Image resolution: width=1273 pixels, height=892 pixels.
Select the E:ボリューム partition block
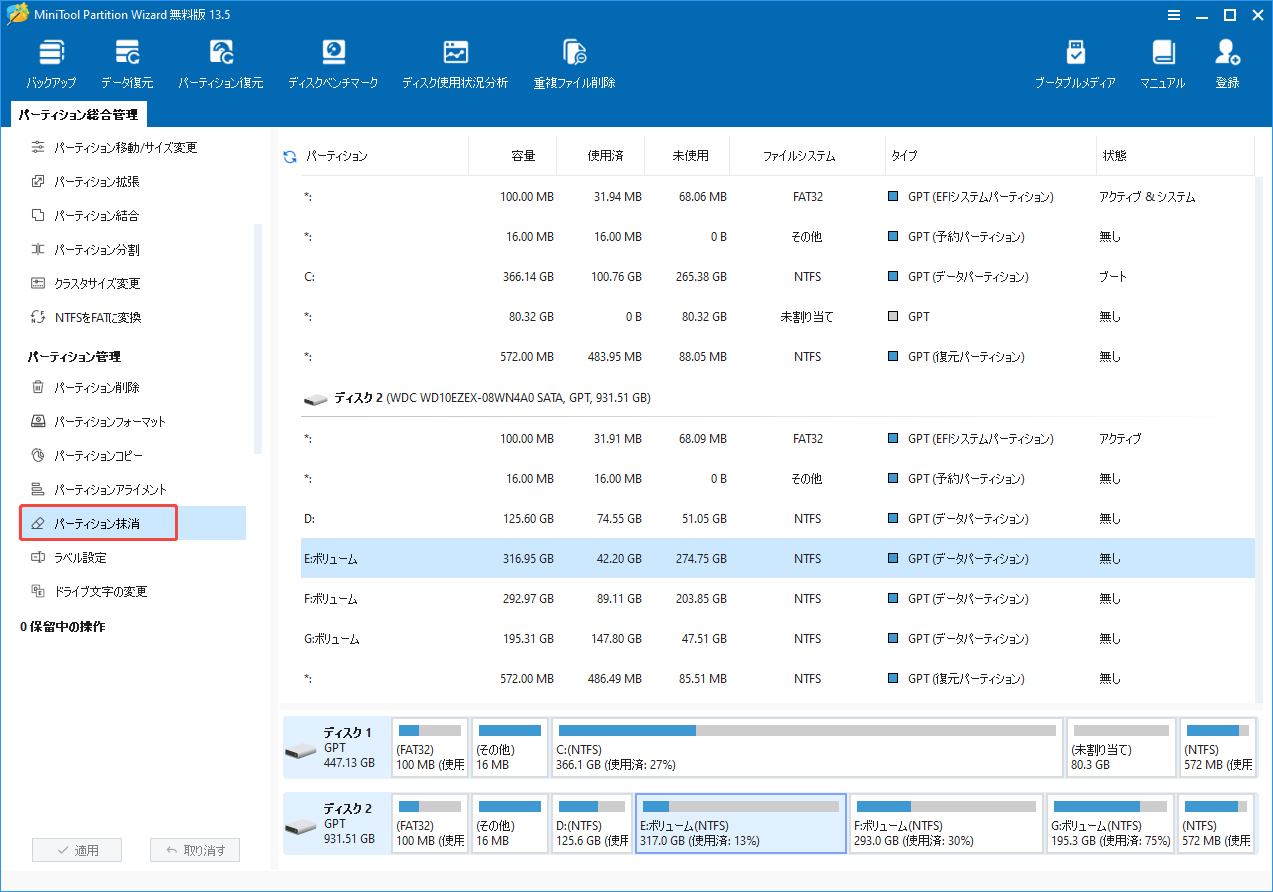740,823
